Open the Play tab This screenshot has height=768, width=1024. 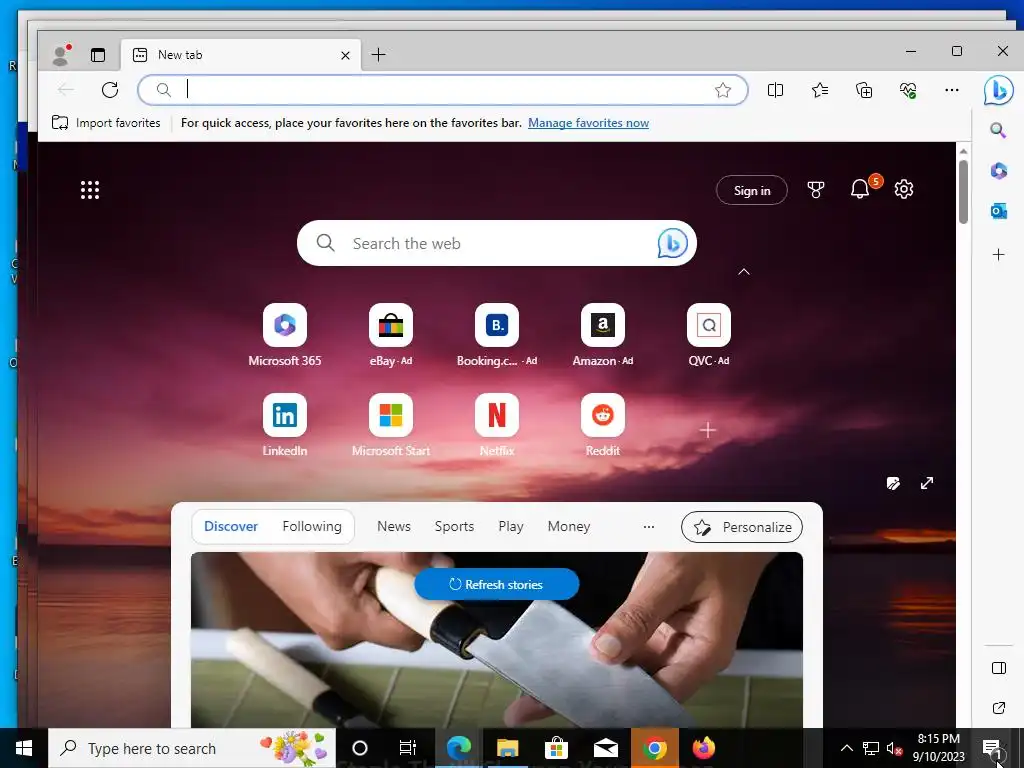click(x=511, y=526)
